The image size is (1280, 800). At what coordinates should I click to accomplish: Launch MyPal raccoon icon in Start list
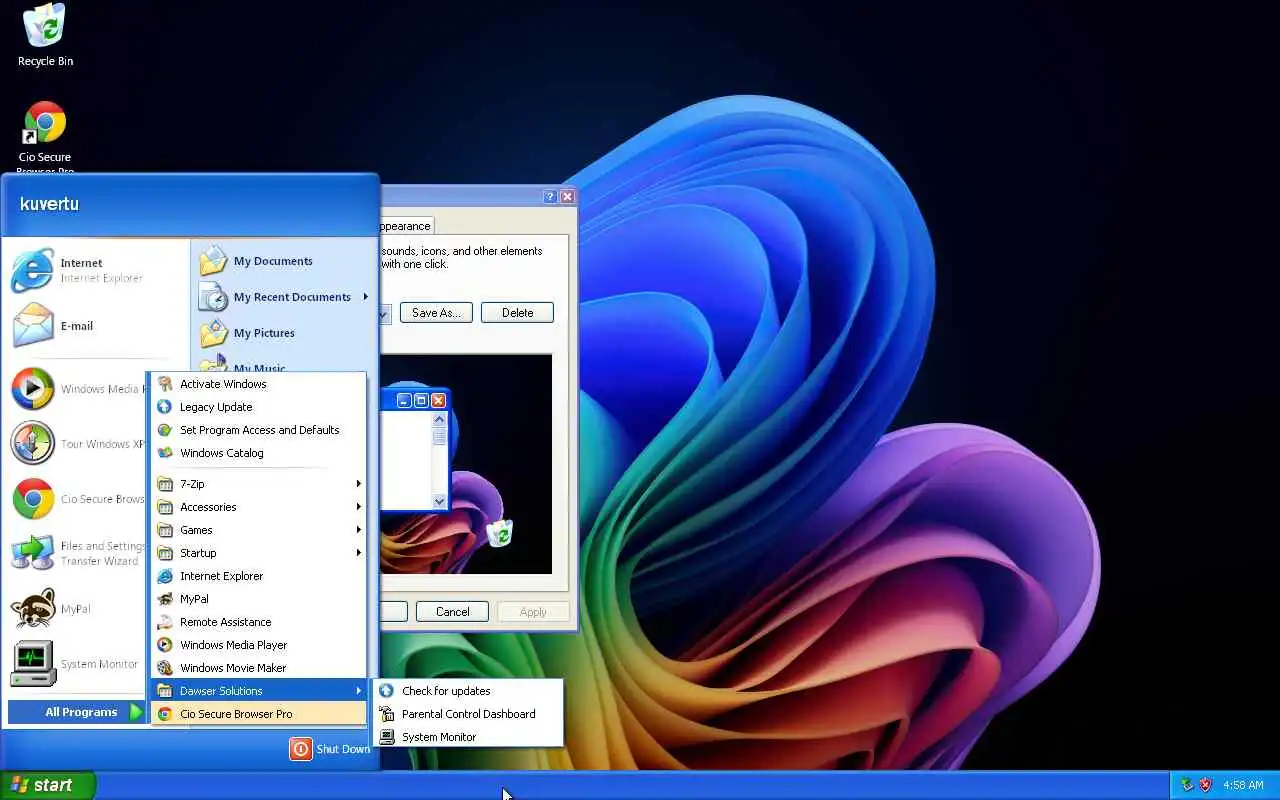coord(32,608)
